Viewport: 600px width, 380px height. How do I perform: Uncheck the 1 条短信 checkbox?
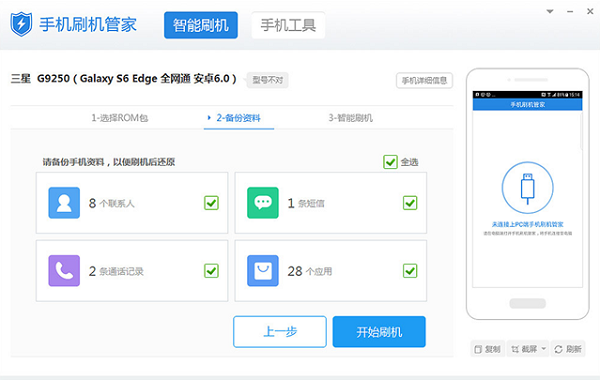point(410,203)
